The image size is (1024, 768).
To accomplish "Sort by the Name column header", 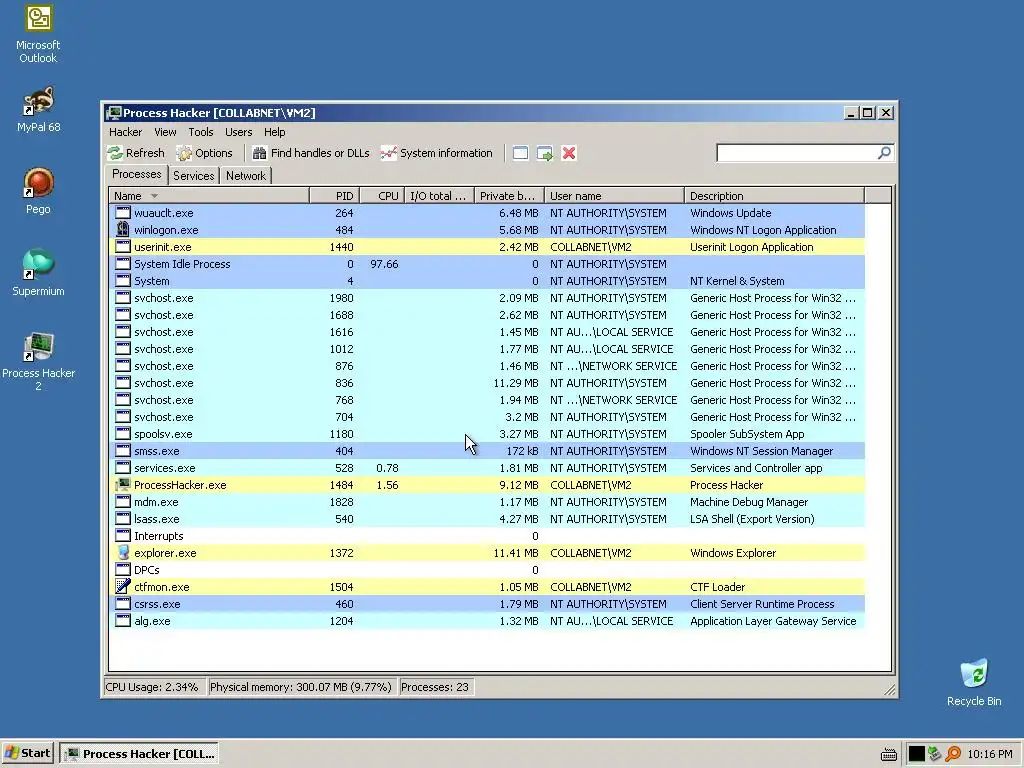I will pyautogui.click(x=208, y=196).
